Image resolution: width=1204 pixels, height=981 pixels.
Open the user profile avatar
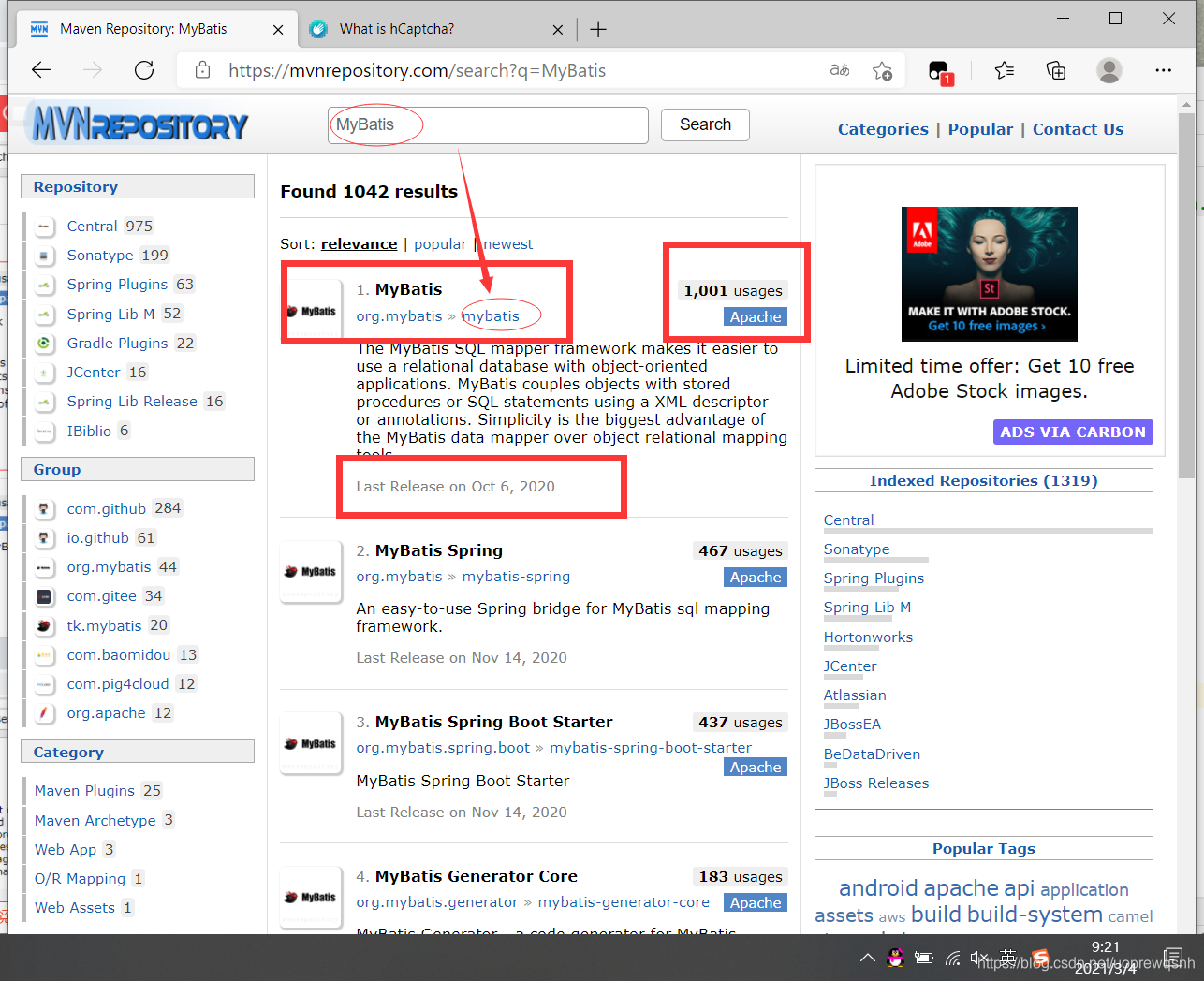pos(1109,70)
